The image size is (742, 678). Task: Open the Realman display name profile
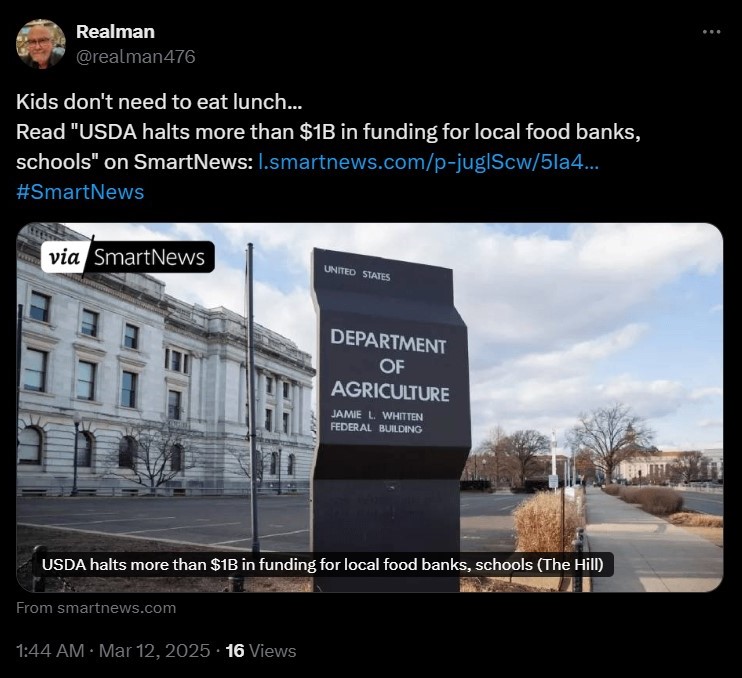coord(115,32)
